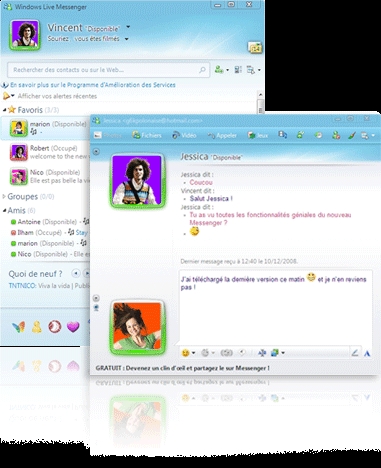Select marion in the Favoris list

[x=45, y=128]
